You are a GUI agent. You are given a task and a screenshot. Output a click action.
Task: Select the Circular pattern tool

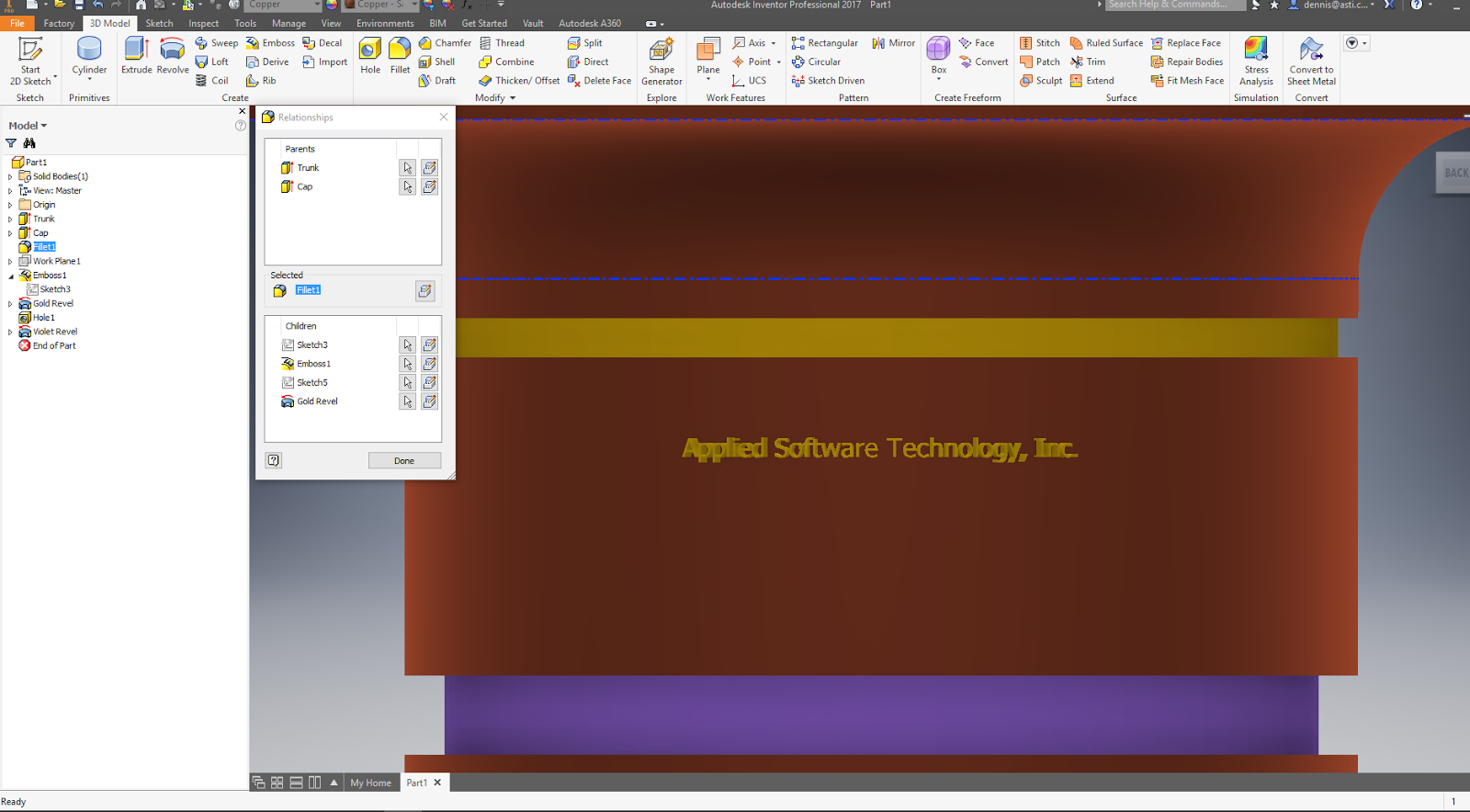pyautogui.click(x=816, y=62)
